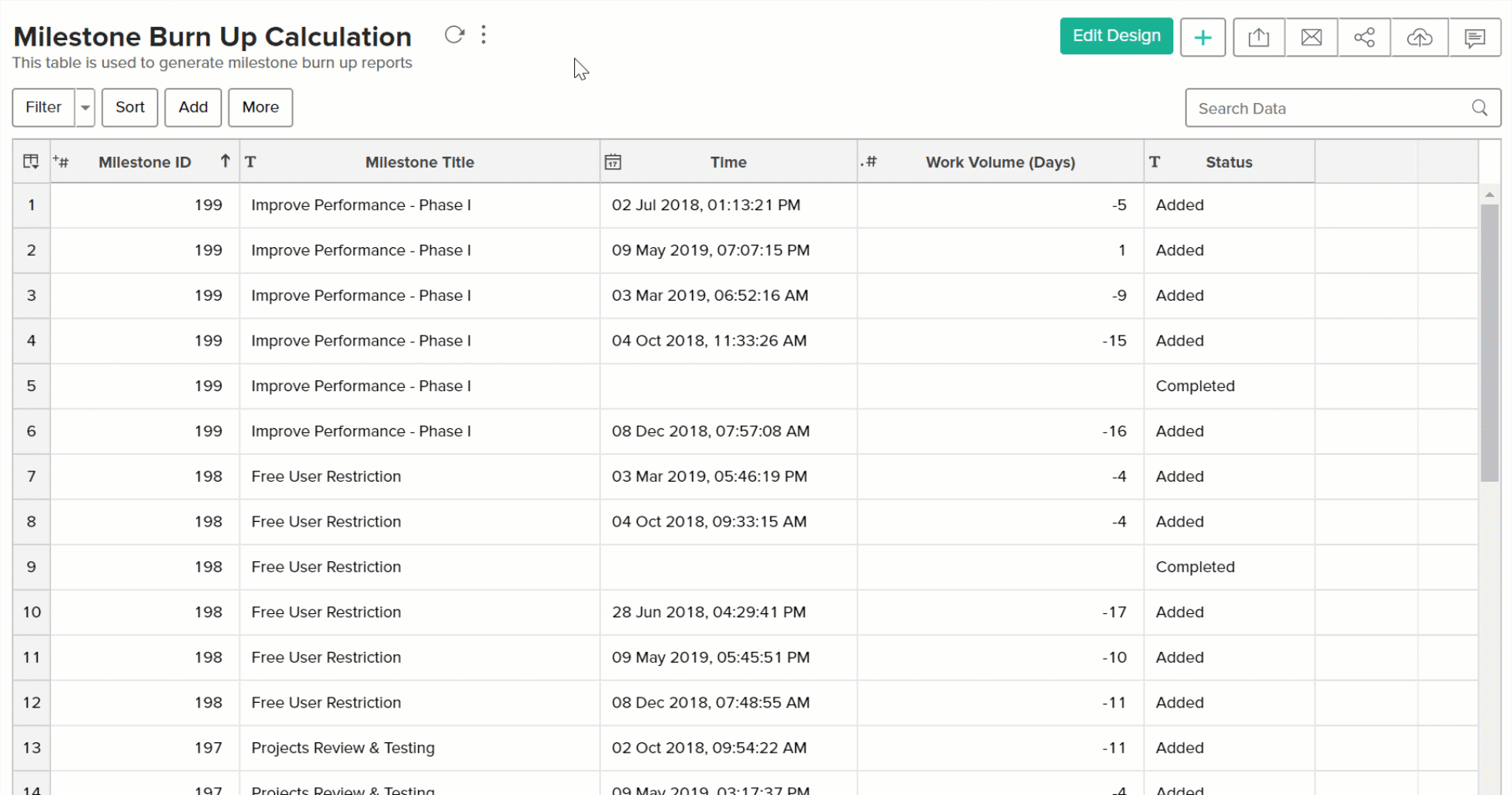Click the cloud upload publish icon
Image resolution: width=1512 pixels, height=795 pixels.
[1419, 38]
